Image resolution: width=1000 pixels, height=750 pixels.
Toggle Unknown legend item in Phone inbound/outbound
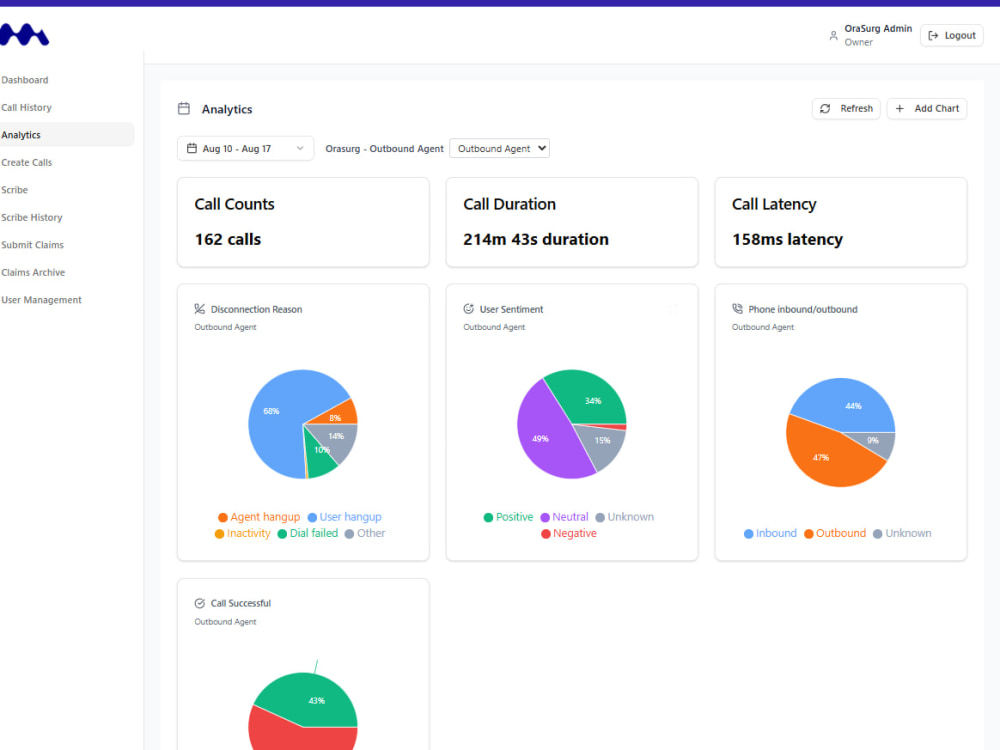(x=902, y=533)
